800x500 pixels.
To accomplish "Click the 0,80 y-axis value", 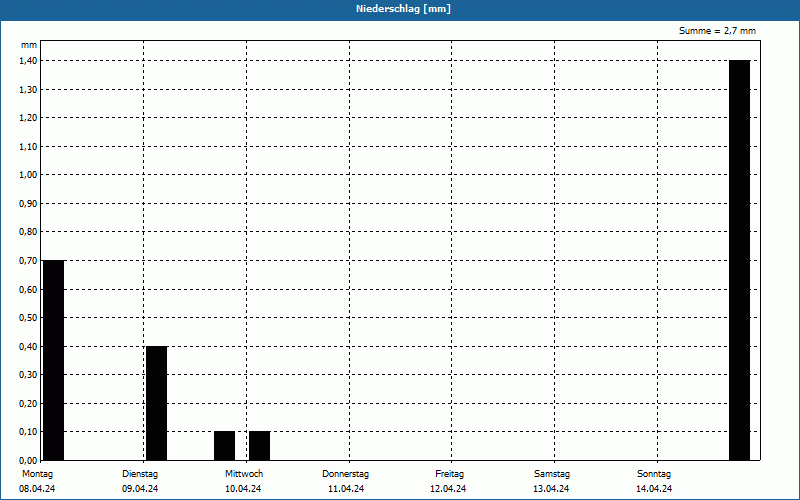I will (29, 232).
